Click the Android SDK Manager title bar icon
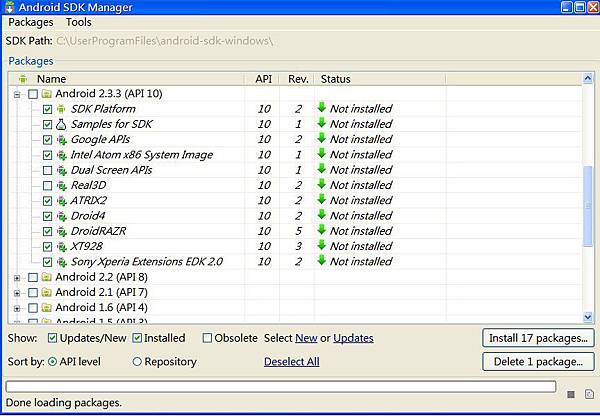This screenshot has width=600, height=416. tap(10, 7)
